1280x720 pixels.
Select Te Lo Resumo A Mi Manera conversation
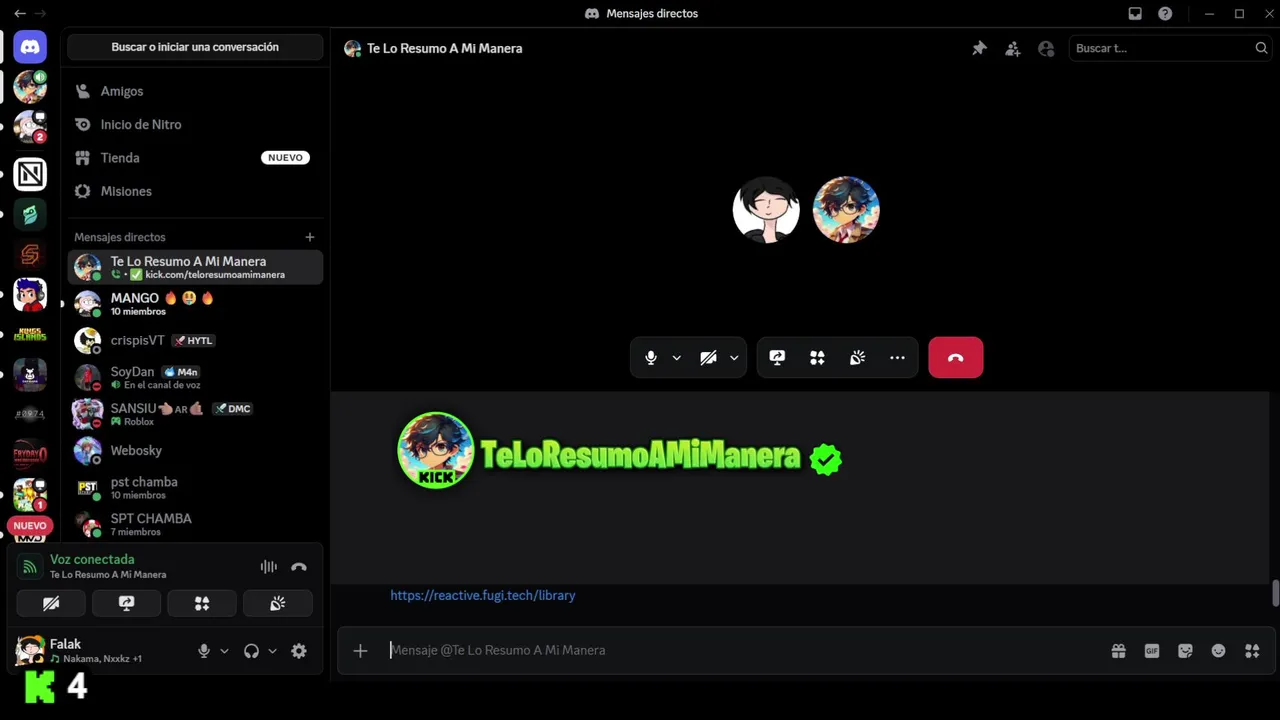point(195,267)
